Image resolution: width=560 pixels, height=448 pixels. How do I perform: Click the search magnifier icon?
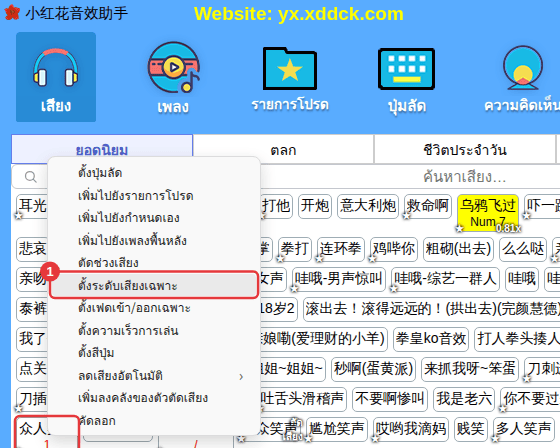31,177
